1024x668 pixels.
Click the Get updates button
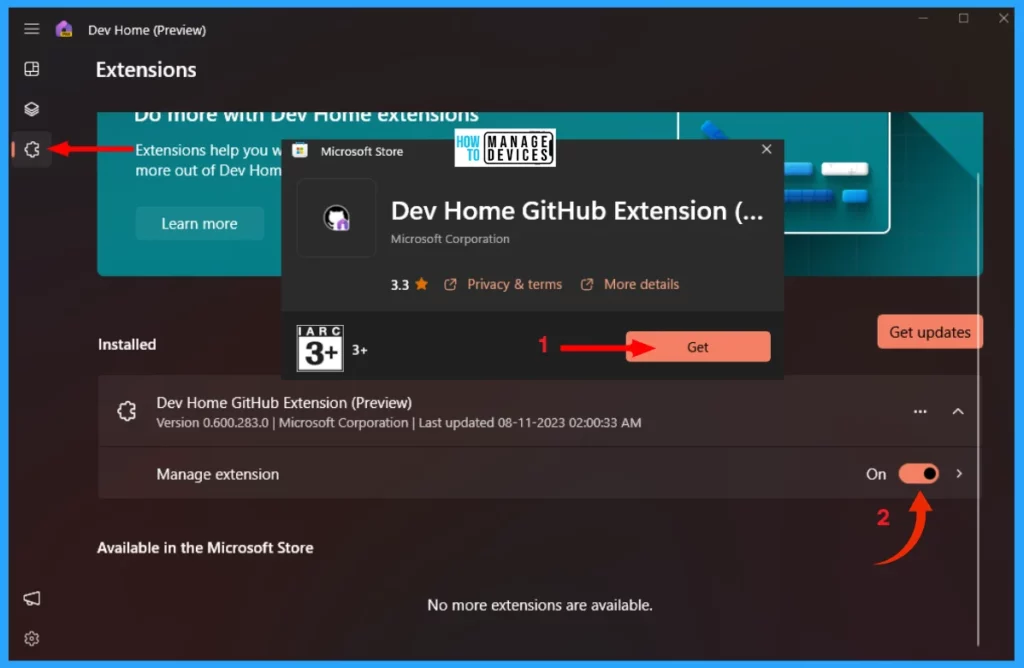click(x=929, y=332)
